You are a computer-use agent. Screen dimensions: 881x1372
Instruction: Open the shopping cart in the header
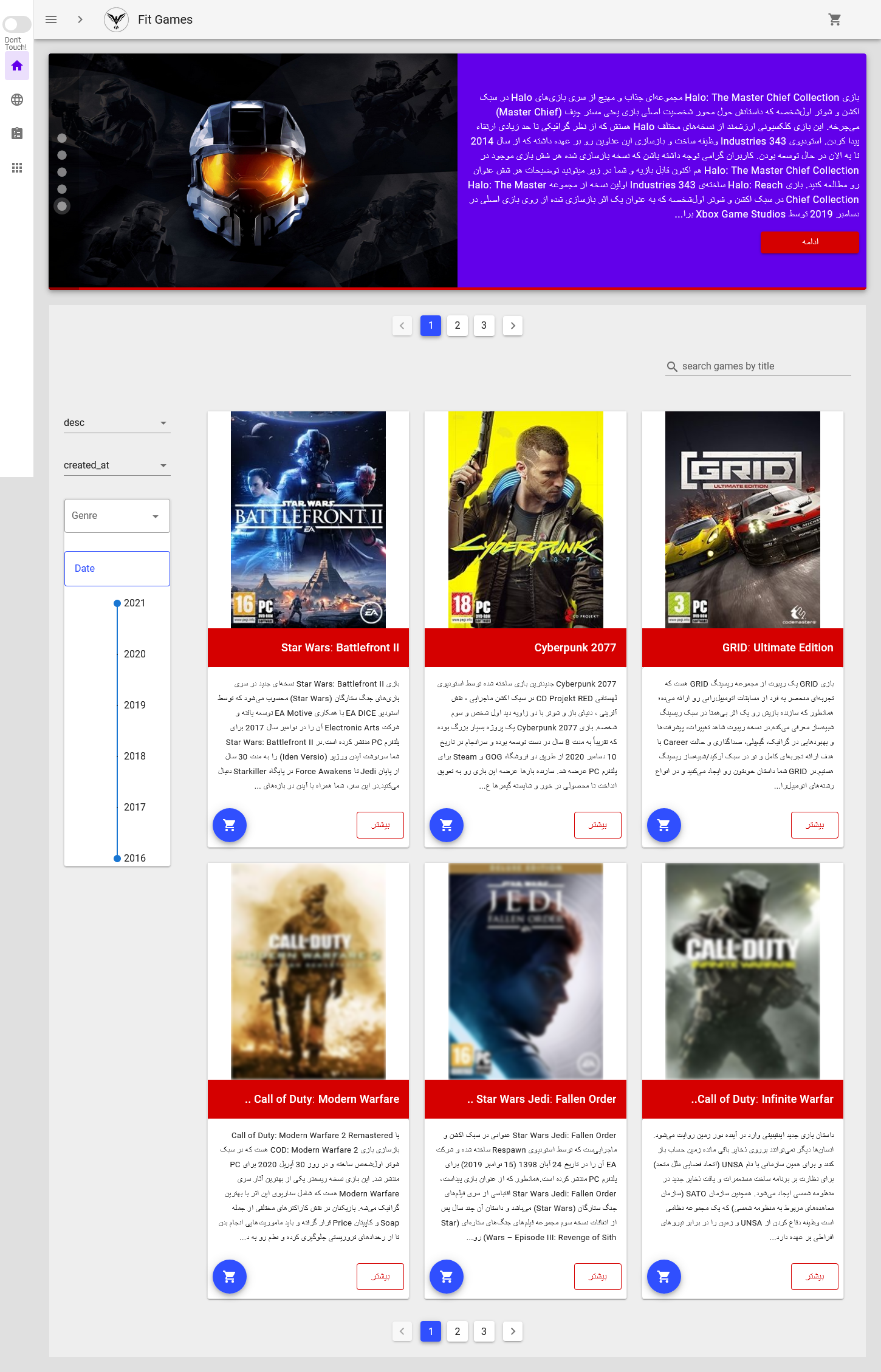click(x=835, y=19)
